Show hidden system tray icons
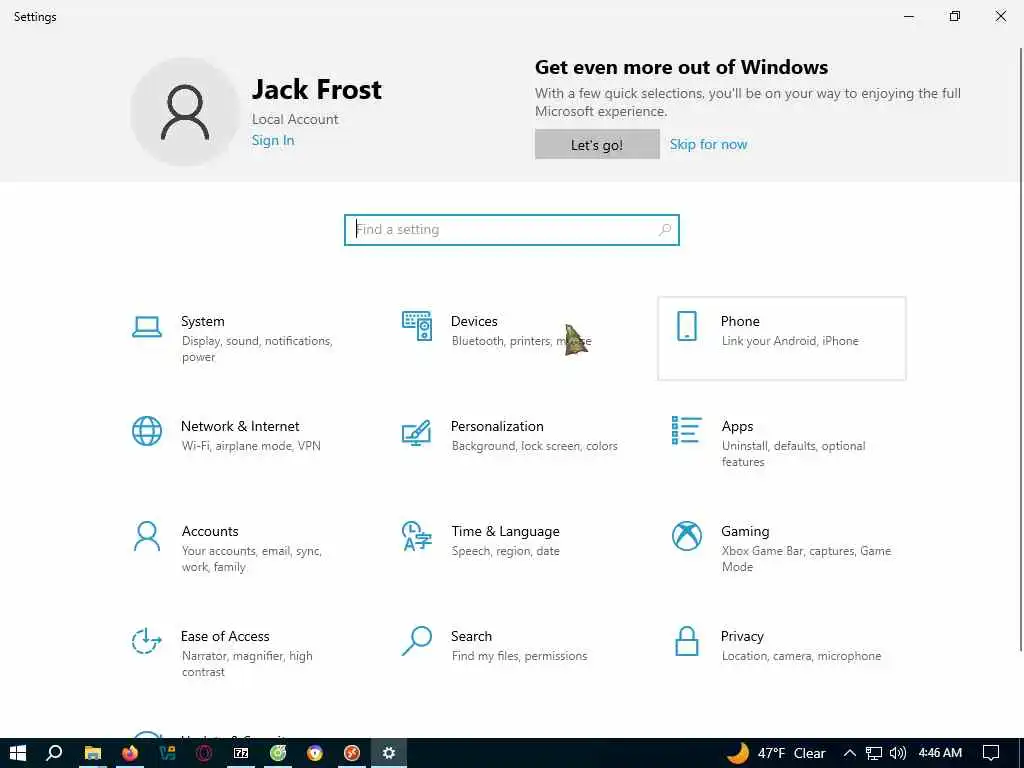Screen dimensions: 1024x768 [850, 753]
